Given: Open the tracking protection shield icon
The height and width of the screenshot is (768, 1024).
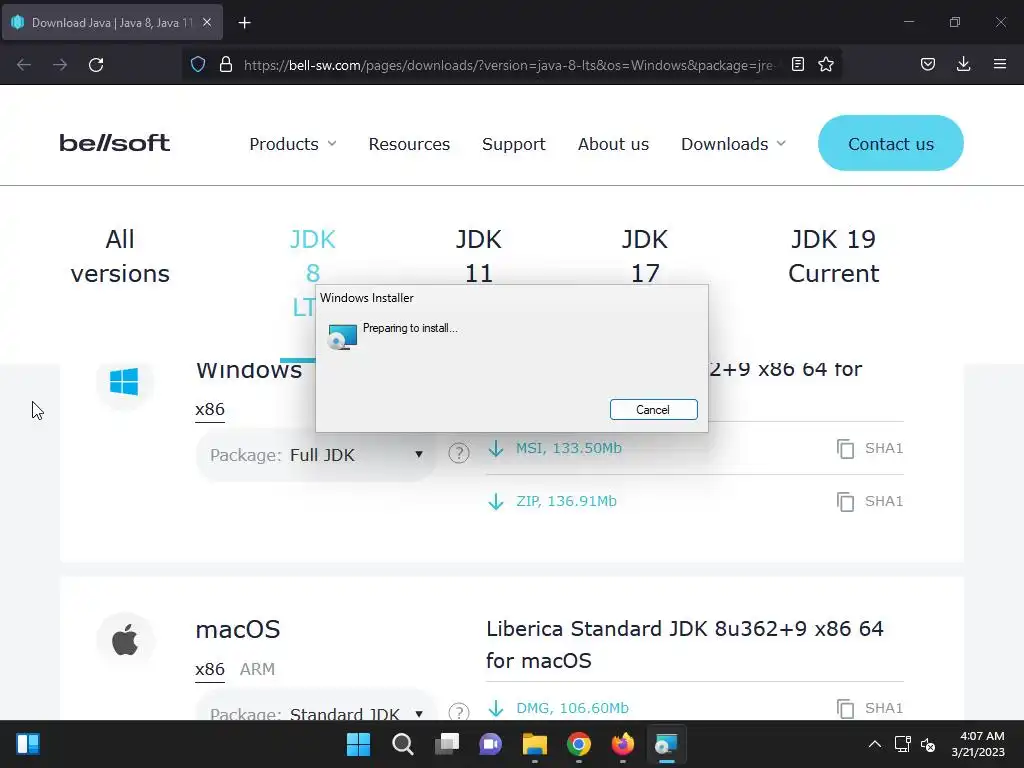Looking at the screenshot, I should (x=198, y=65).
